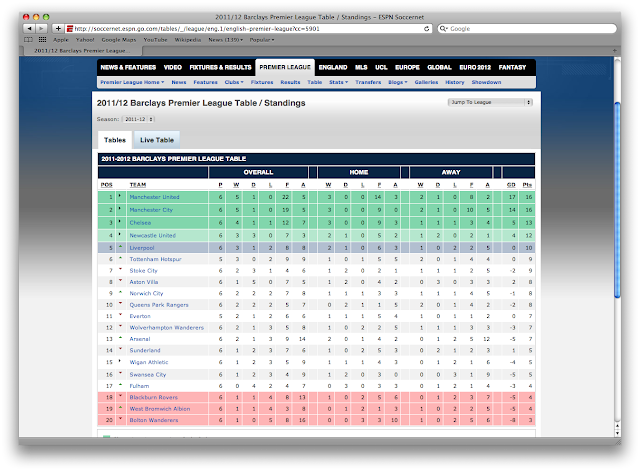Viewport: 640px width, 471px height.
Task: Select the Tables tab
Action: pyautogui.click(x=115, y=140)
